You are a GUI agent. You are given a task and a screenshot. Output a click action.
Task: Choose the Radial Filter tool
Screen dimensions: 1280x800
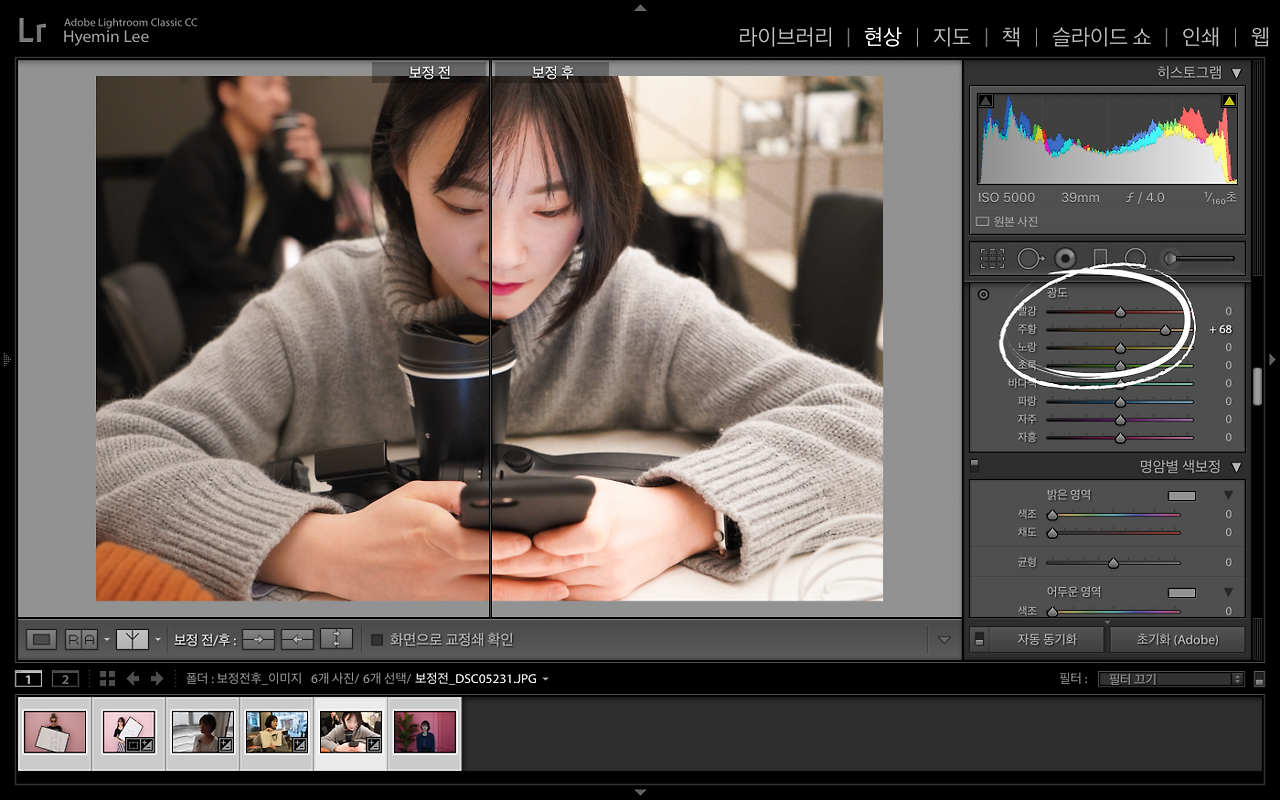[x=1135, y=259]
